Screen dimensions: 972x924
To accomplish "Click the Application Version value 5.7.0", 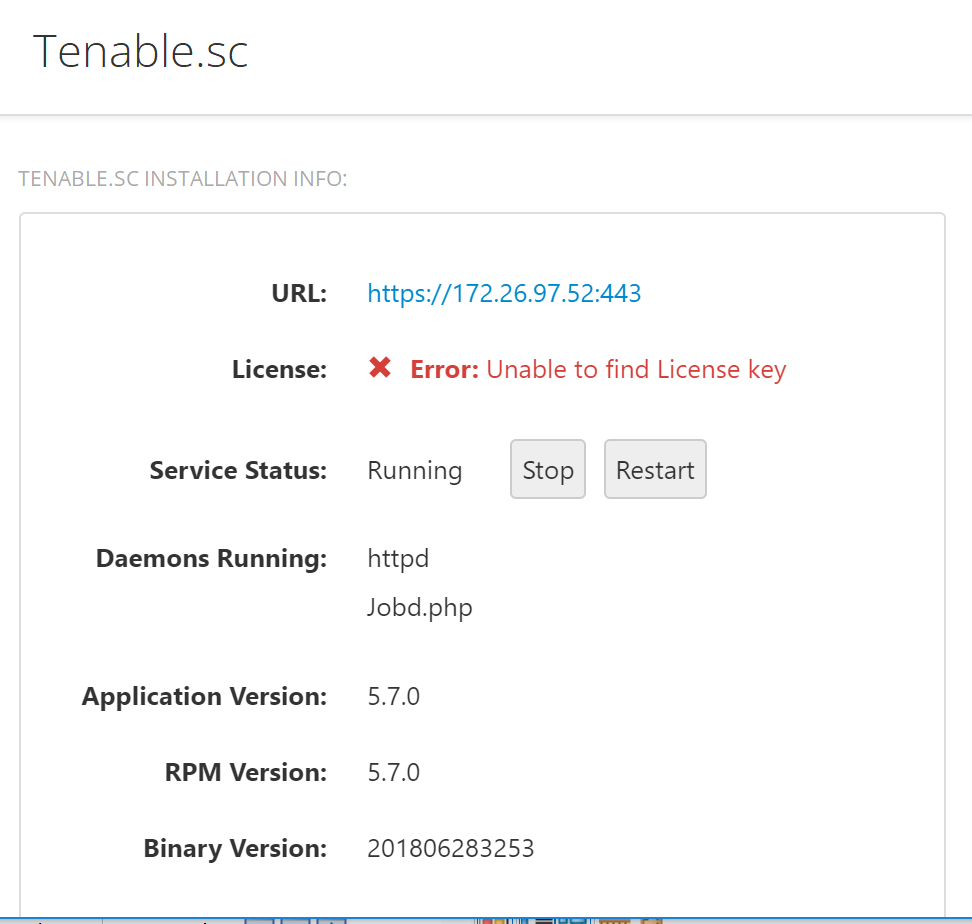I will coord(394,697).
